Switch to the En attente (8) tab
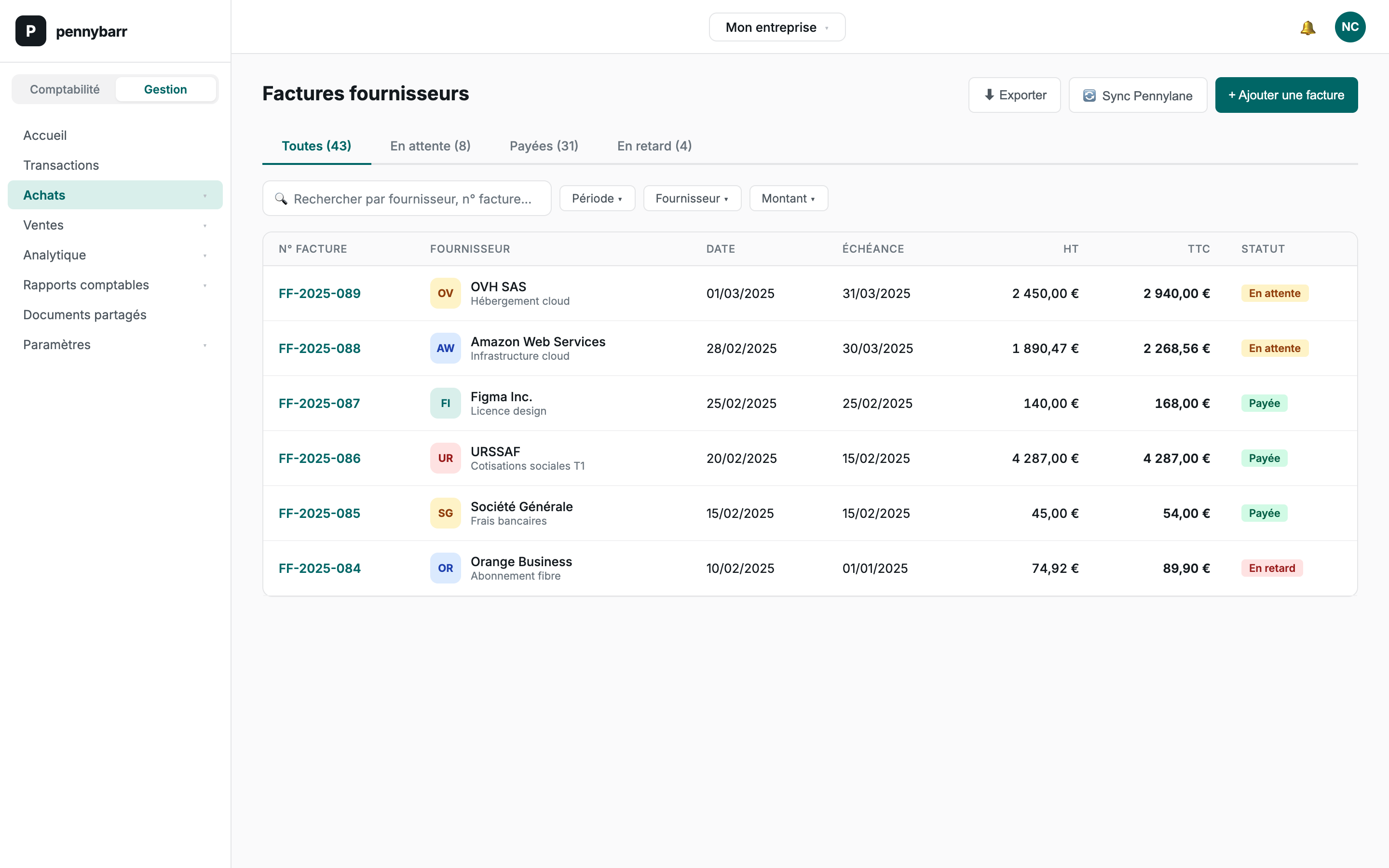The width and height of the screenshot is (1389, 868). tap(430, 146)
